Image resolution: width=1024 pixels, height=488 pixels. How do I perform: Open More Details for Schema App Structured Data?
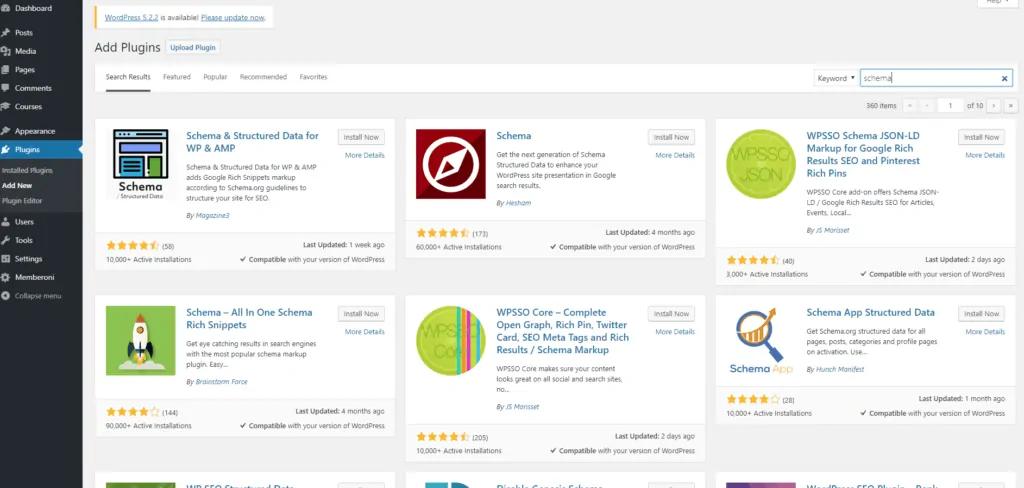(x=985, y=332)
